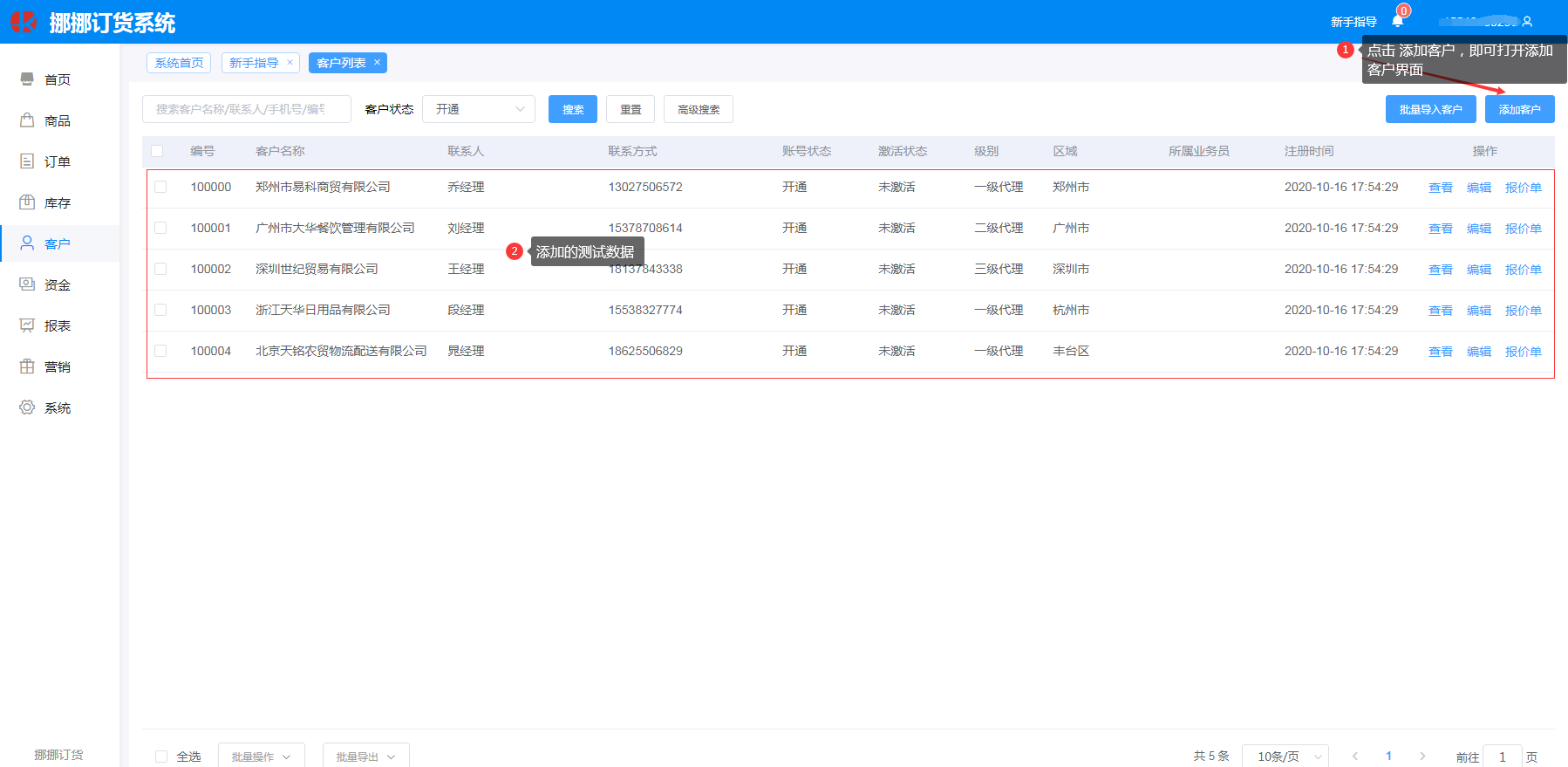The image size is (1568, 767).
Task: Switch to the 系统首页 tab
Action: point(179,63)
